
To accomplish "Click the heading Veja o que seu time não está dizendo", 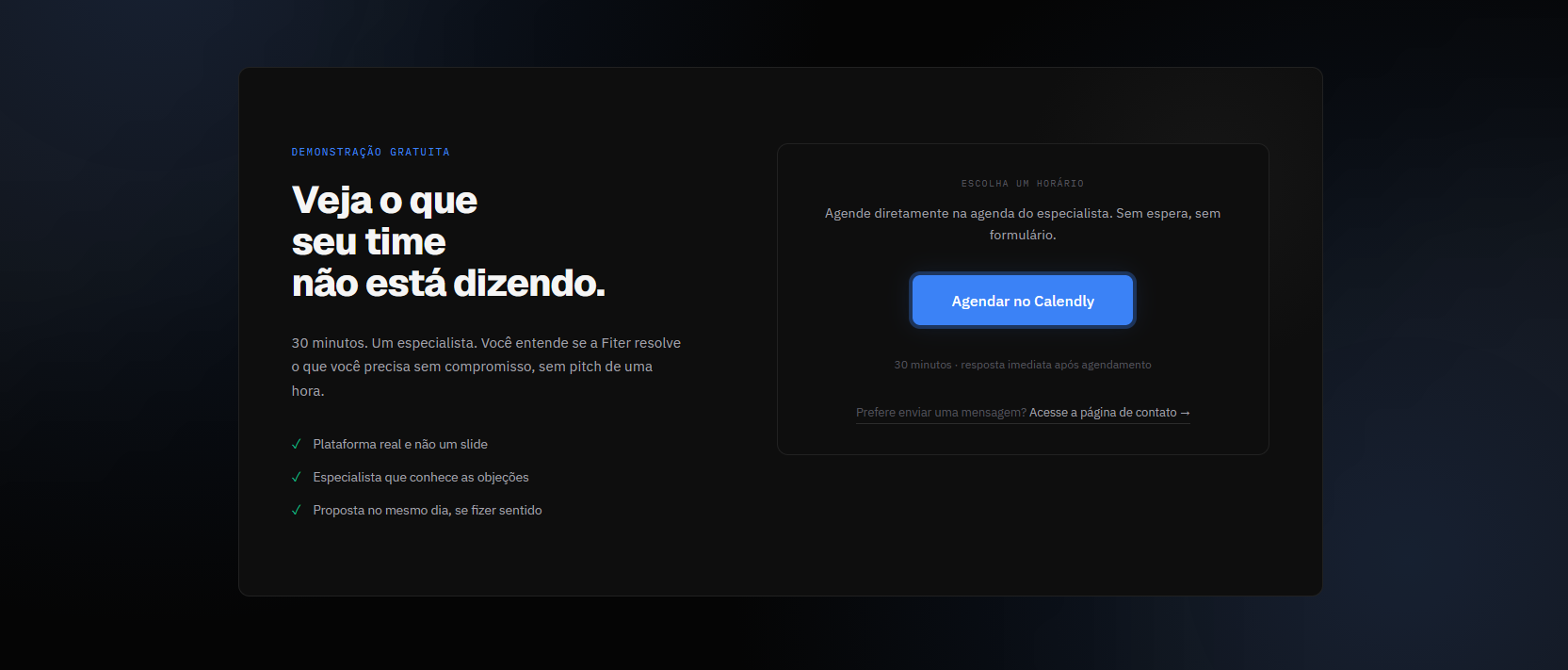I will (x=448, y=241).
